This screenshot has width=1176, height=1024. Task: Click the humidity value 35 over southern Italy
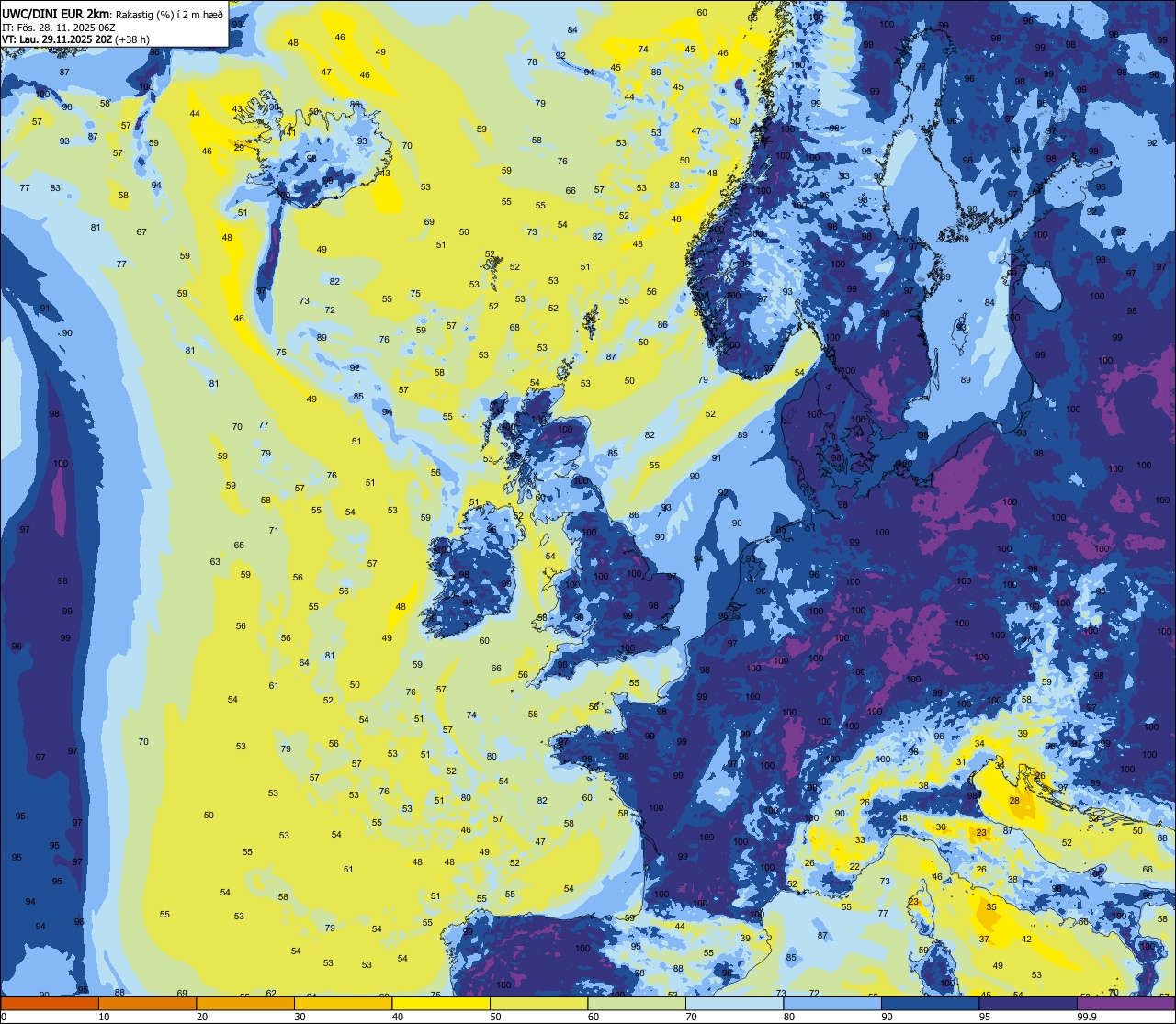tap(991, 906)
